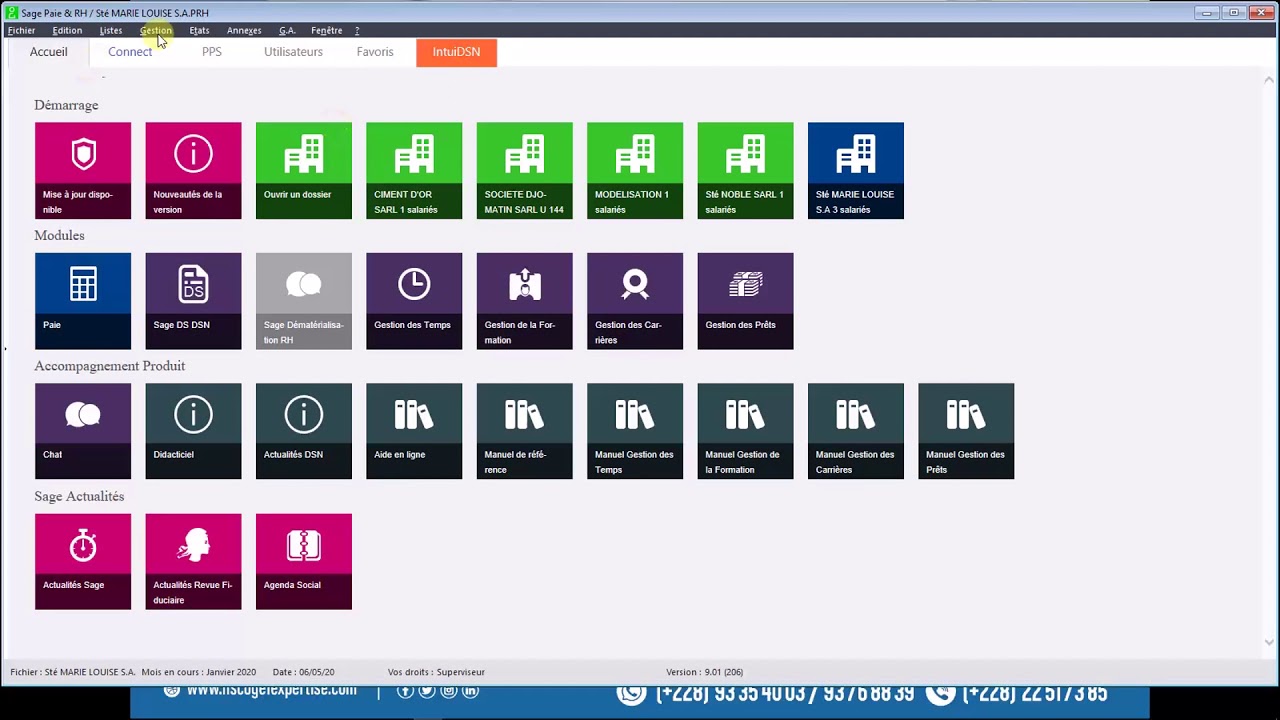Open the Didacticiel tile
The height and width of the screenshot is (720, 1280).
coord(193,431)
